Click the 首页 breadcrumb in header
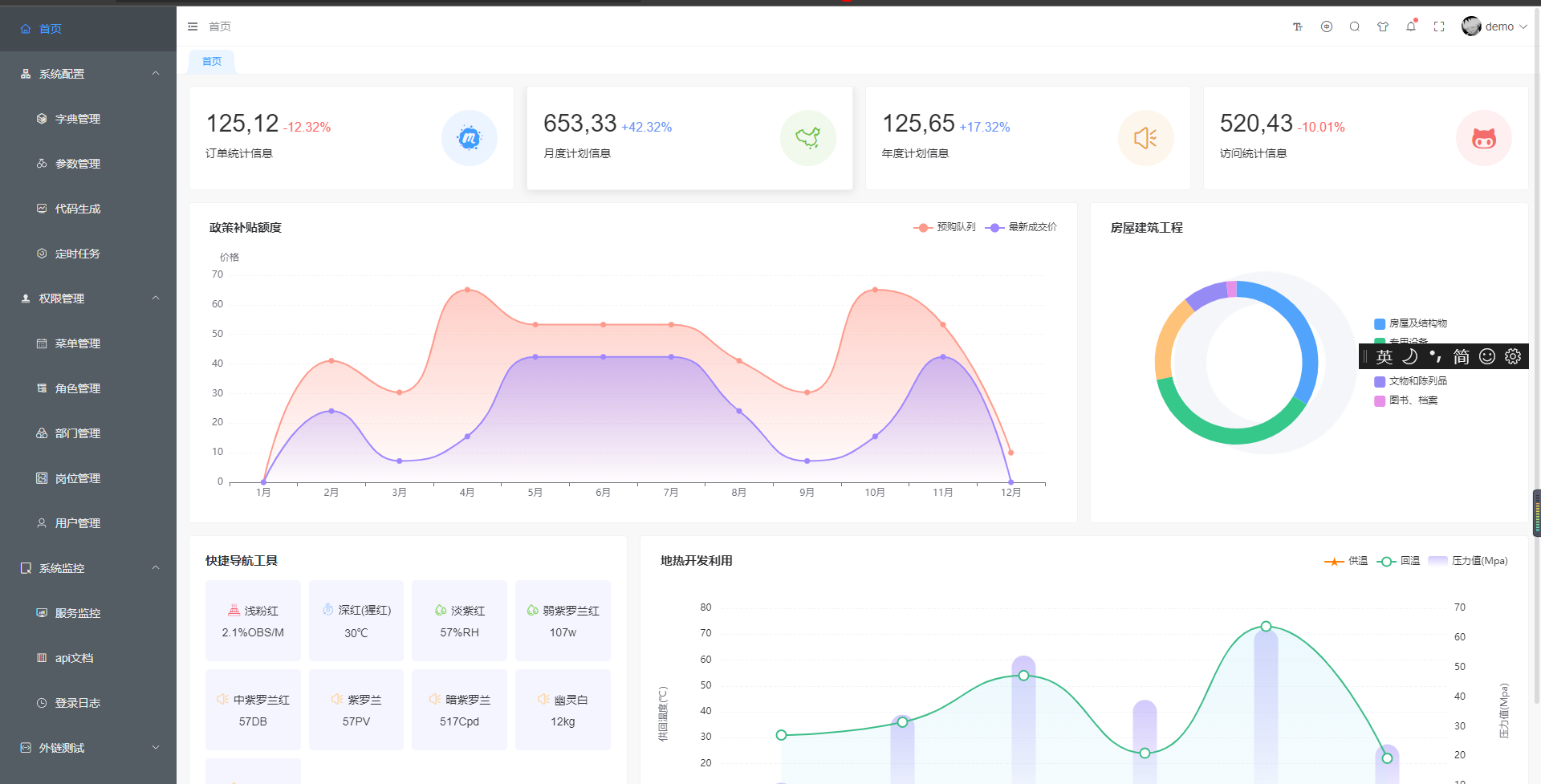 coord(220,26)
